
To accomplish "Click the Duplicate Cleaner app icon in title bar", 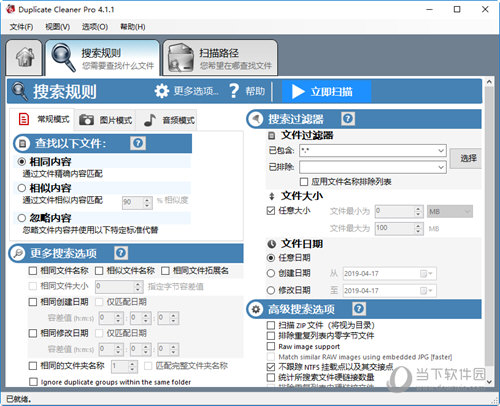I will click(x=11, y=9).
